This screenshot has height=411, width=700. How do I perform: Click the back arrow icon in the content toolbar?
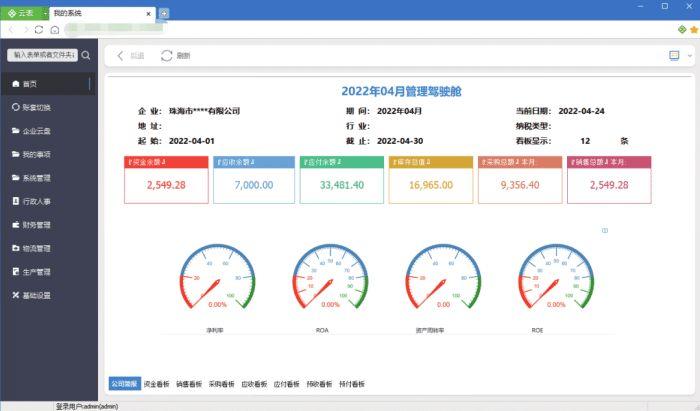point(120,55)
